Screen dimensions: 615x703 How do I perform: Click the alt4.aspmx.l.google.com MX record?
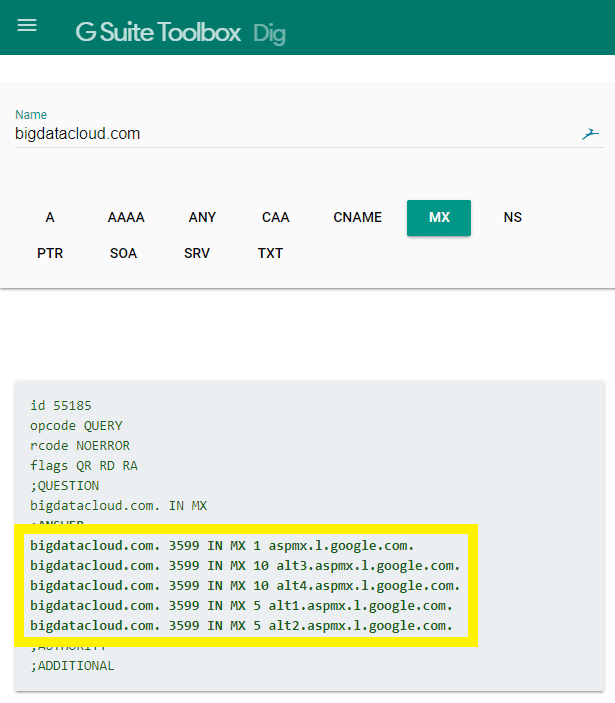[x=245, y=586]
